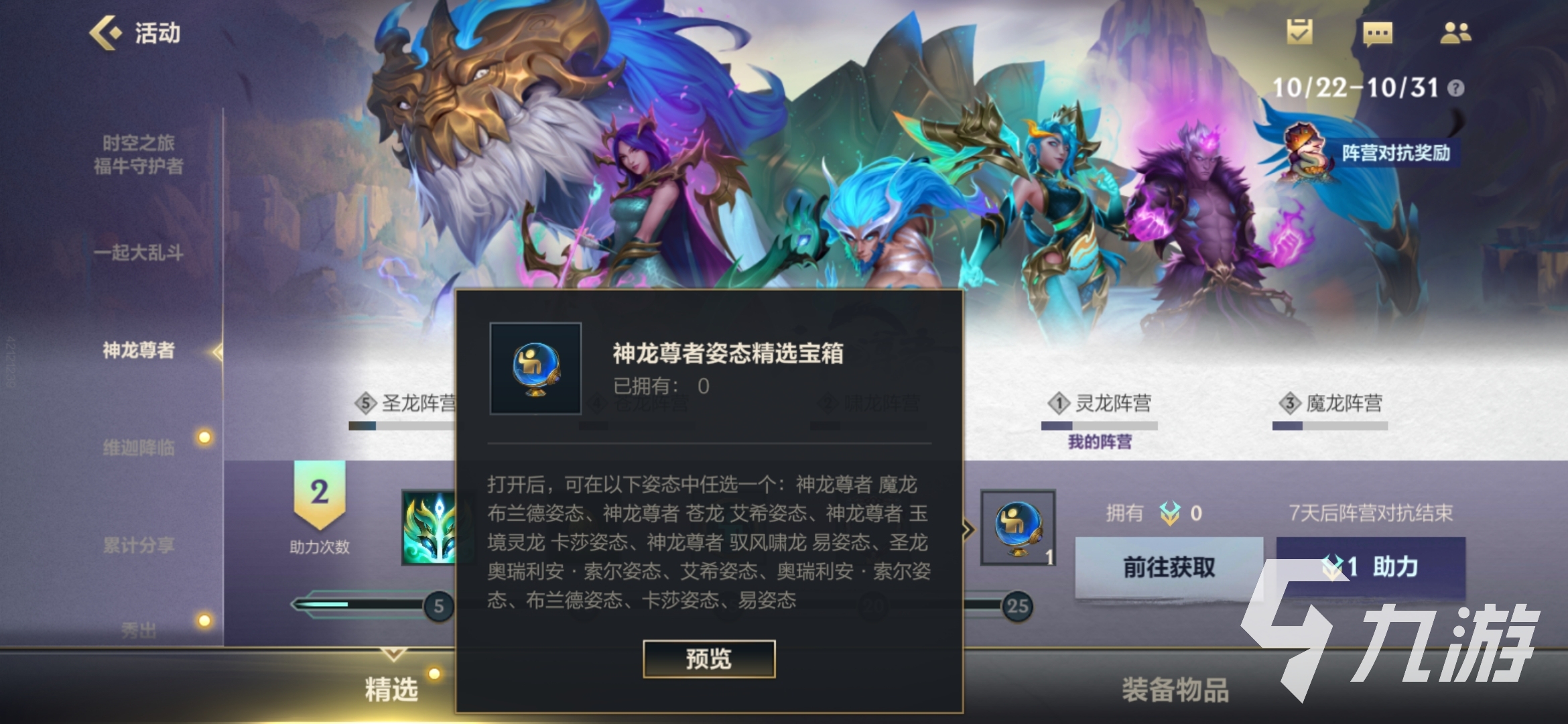Click the 25 milestone marker on progress bar
This screenshot has height=724, width=1568.
pyautogui.click(x=1017, y=607)
